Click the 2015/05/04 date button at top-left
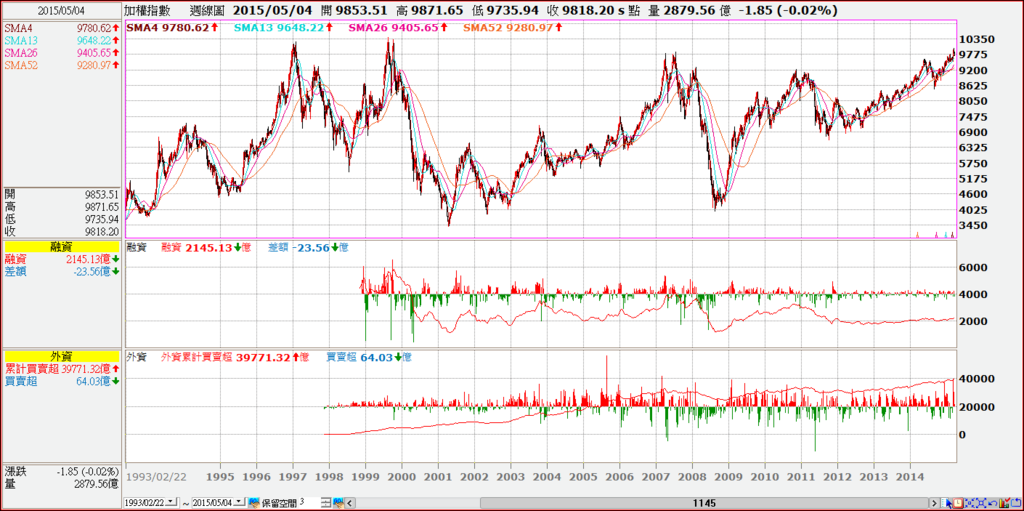This screenshot has height=511, width=1024. (x=61, y=11)
